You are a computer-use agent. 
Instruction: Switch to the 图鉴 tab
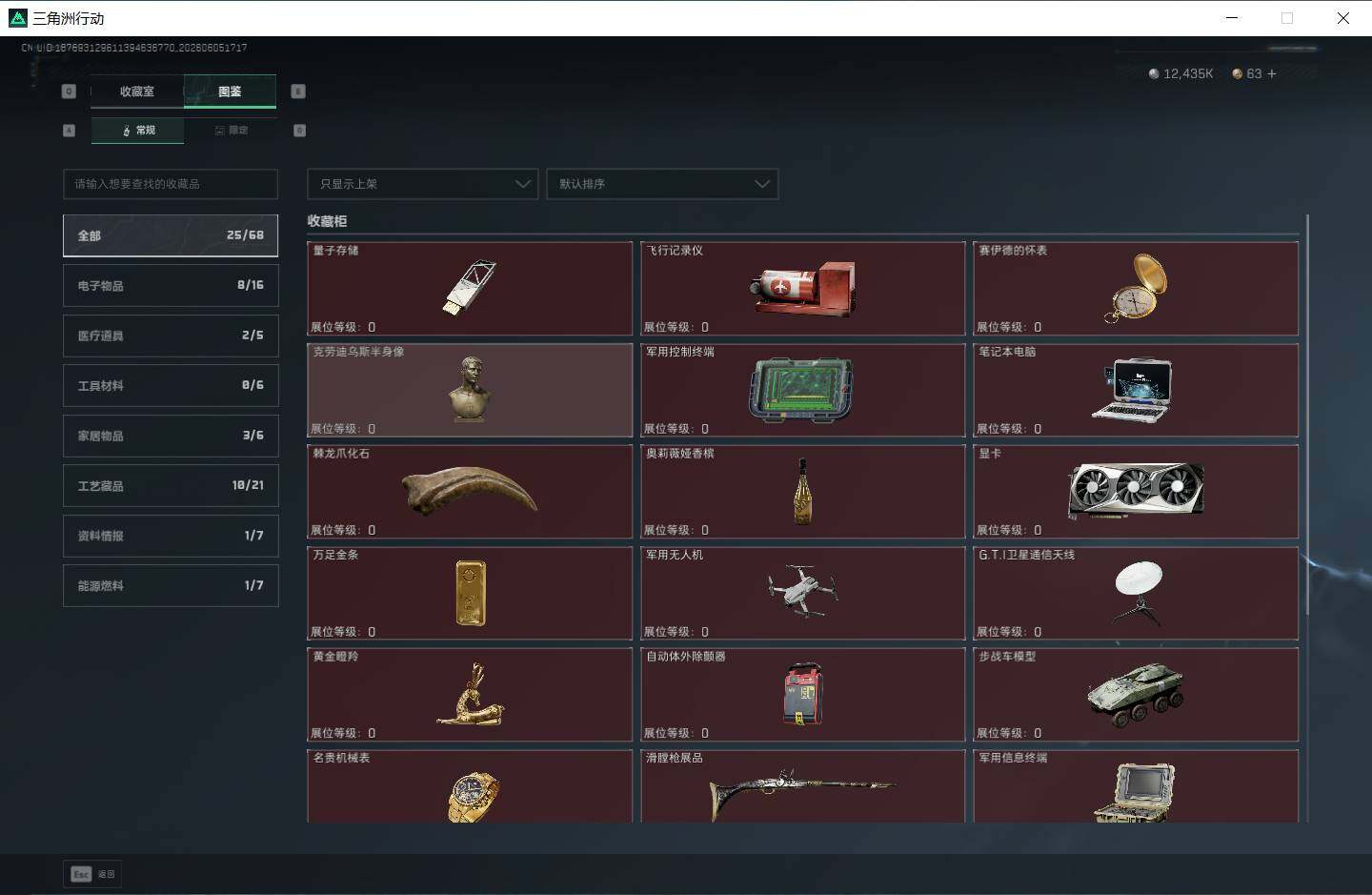[230, 92]
